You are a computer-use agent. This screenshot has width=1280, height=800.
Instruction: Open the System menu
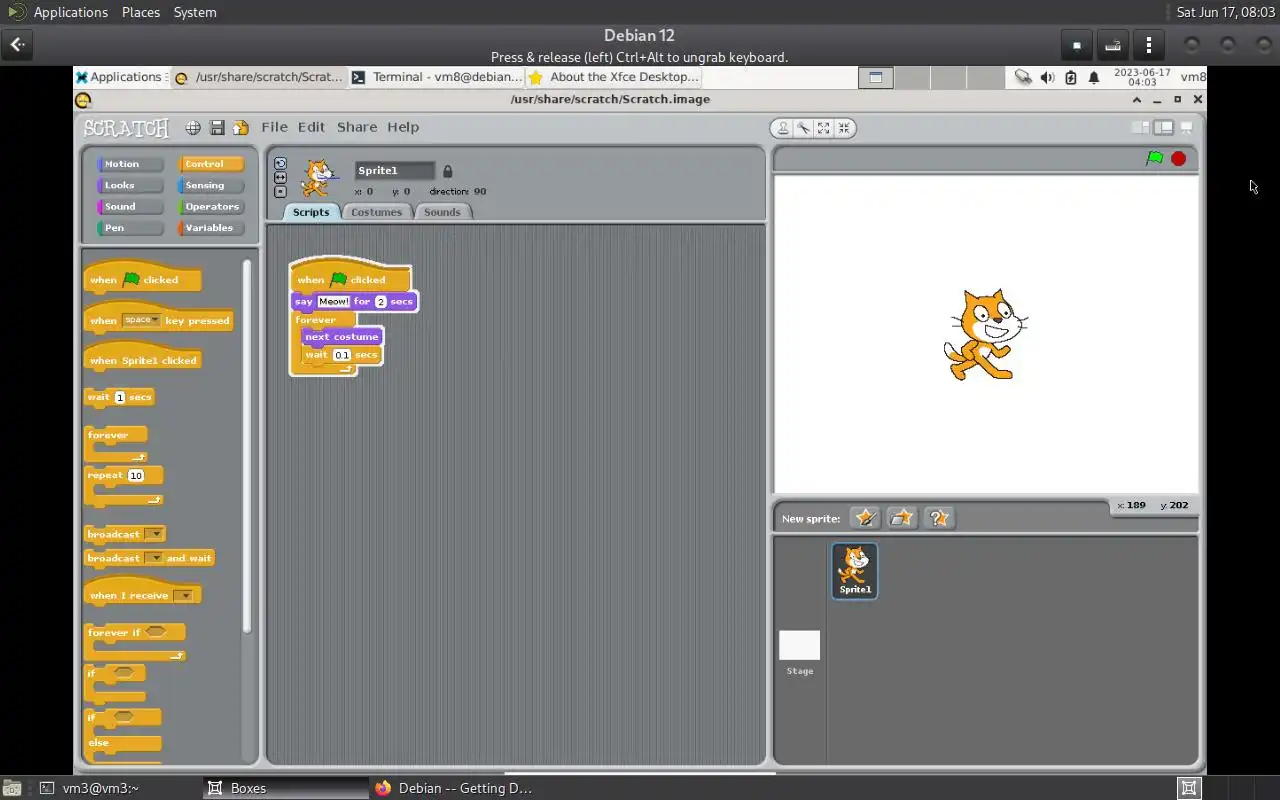point(195,12)
